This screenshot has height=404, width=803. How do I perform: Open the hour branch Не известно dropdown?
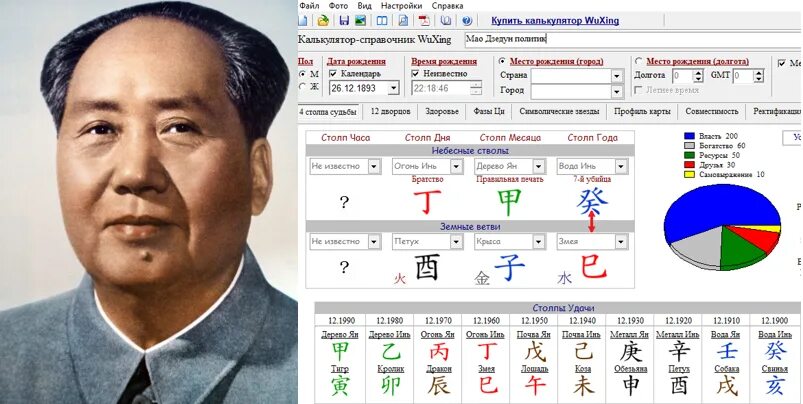374,241
